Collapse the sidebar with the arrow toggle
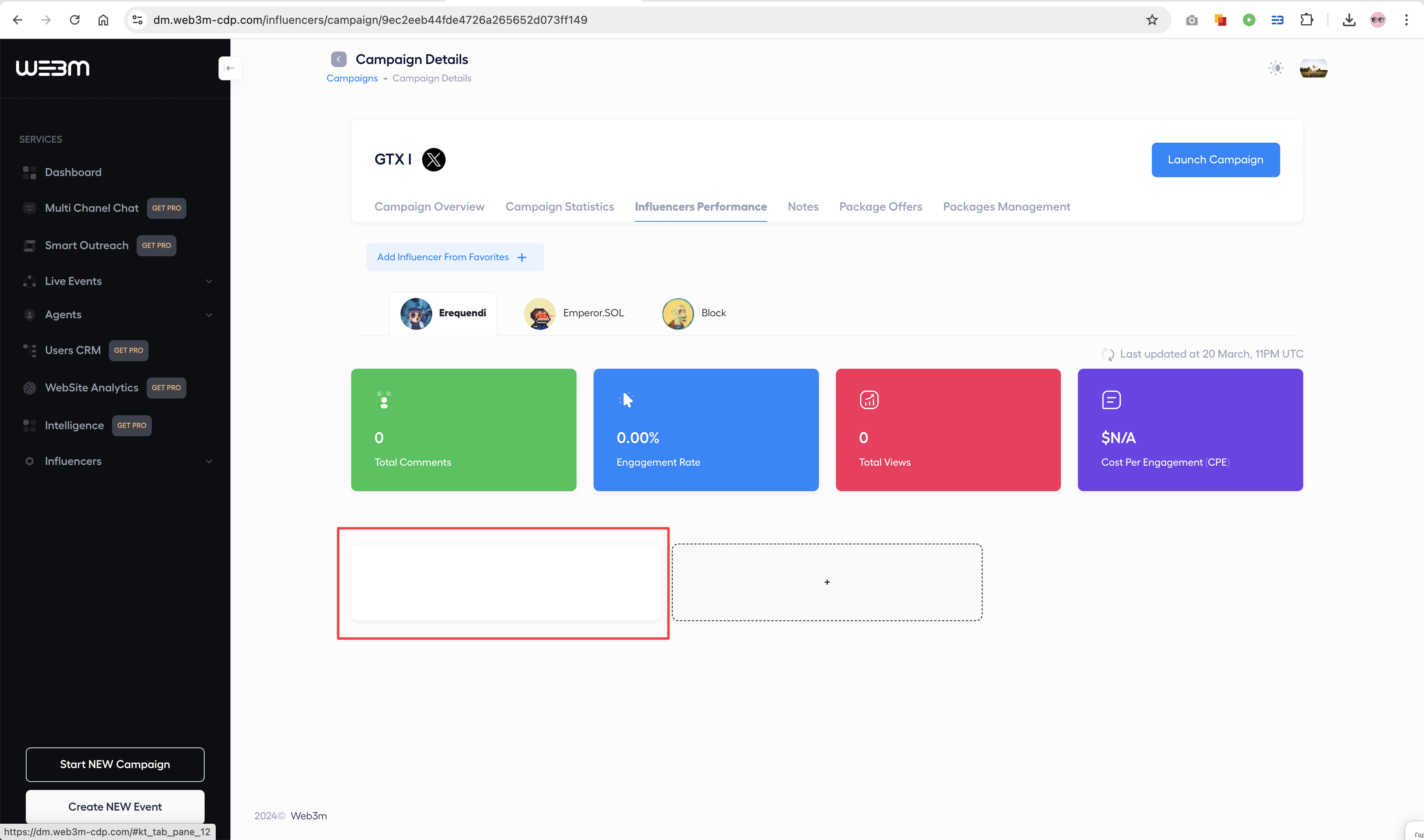This screenshot has width=1424, height=840. coord(230,68)
